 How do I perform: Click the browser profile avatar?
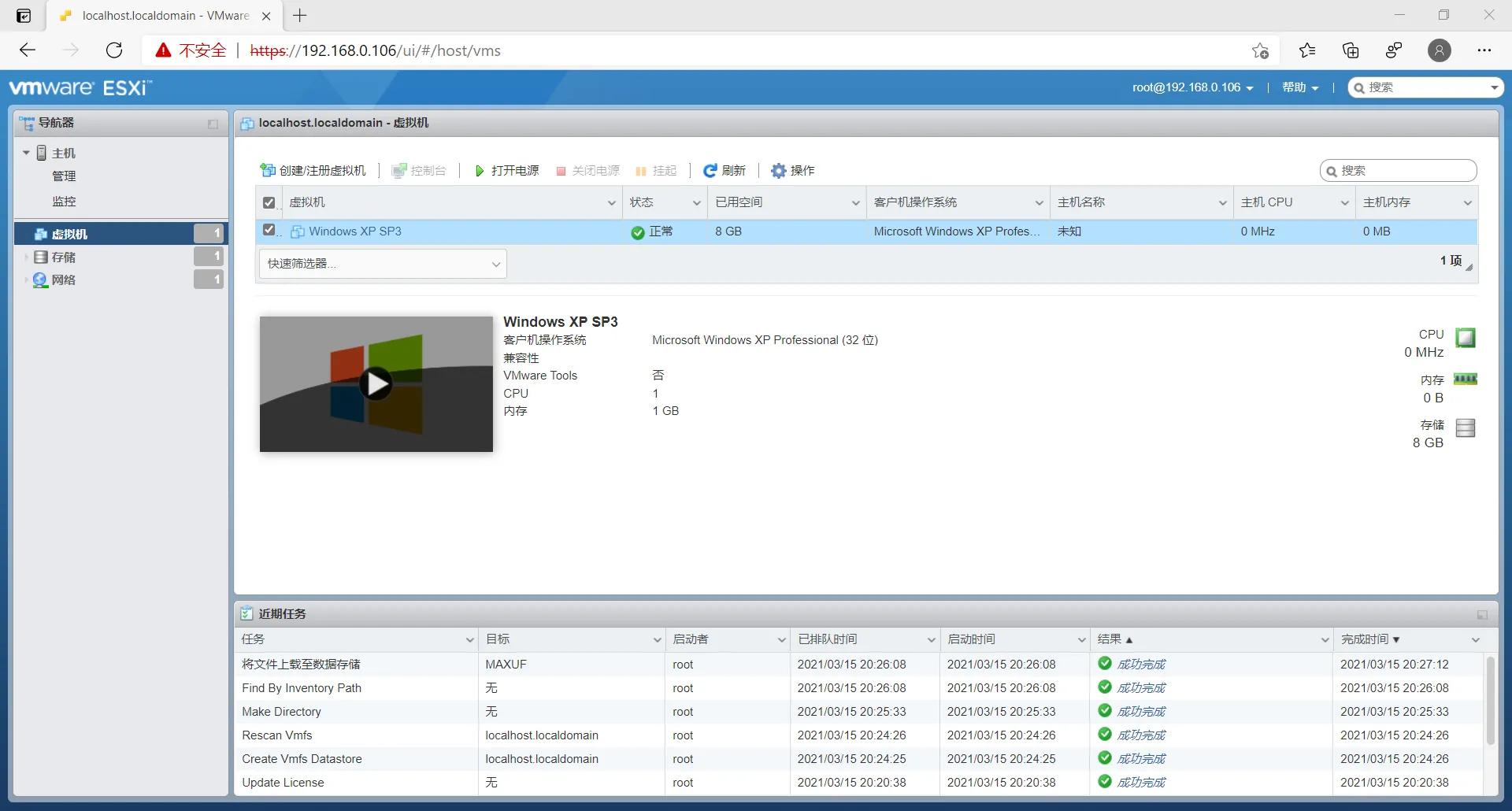coord(1440,50)
